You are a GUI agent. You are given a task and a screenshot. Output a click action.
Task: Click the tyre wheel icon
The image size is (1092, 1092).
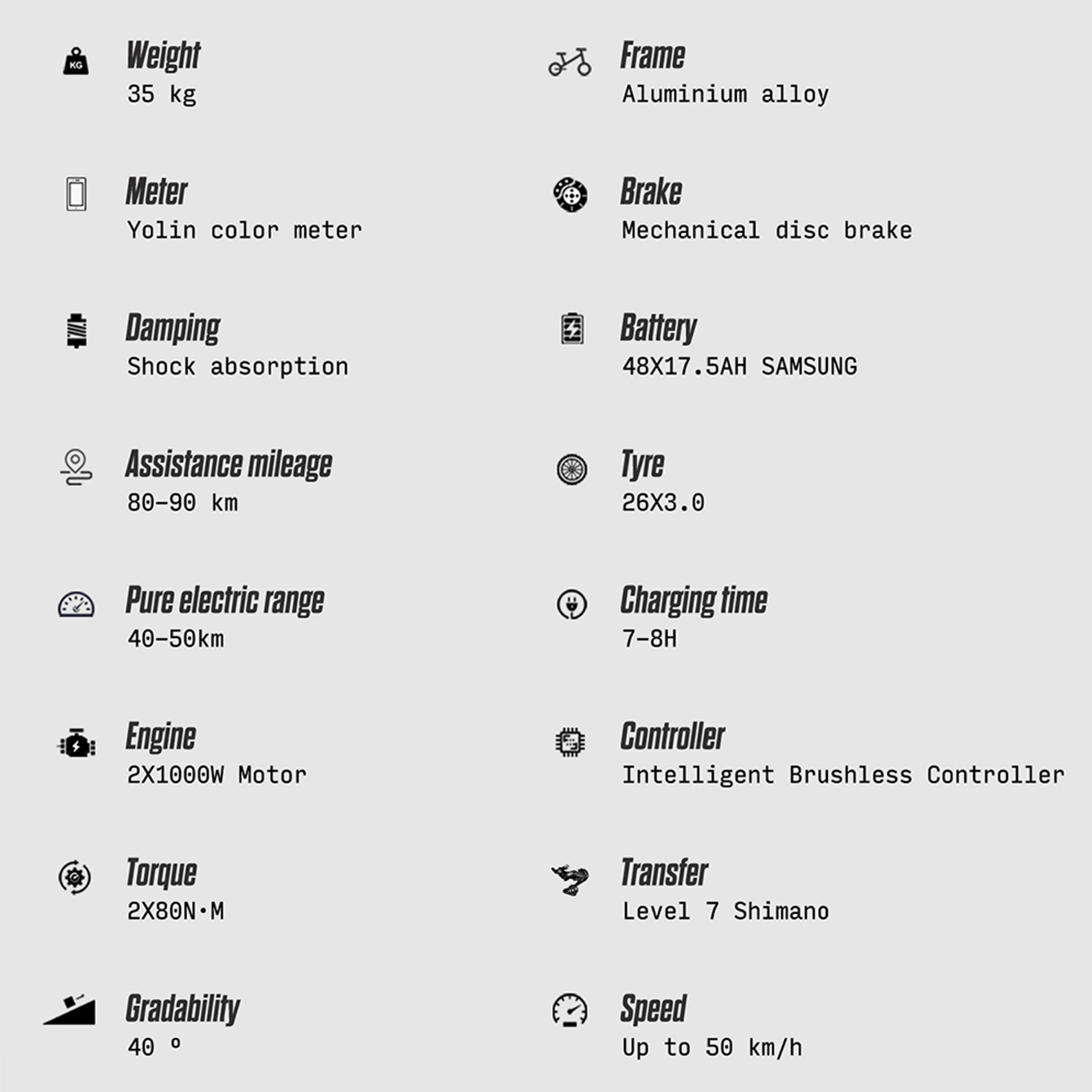click(572, 469)
